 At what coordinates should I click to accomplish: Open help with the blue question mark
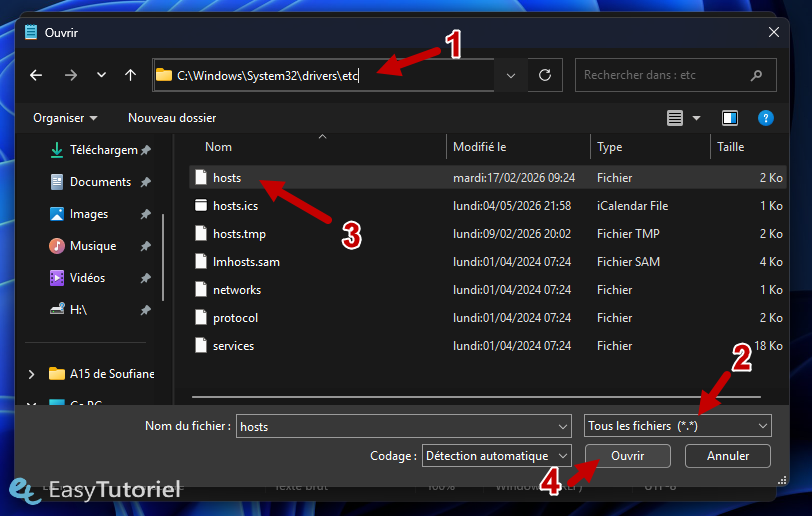click(765, 118)
